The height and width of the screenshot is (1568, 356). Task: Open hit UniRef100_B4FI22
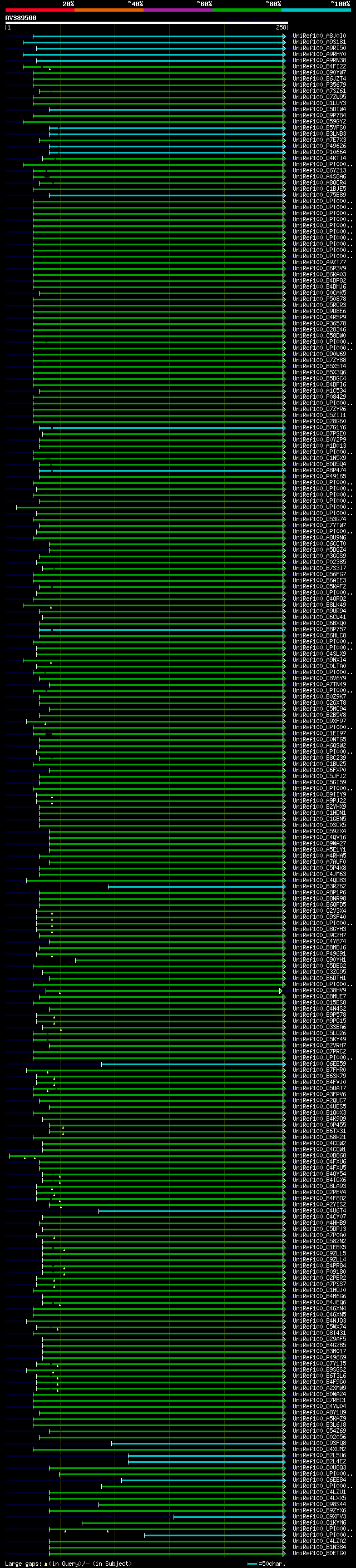click(319, 66)
